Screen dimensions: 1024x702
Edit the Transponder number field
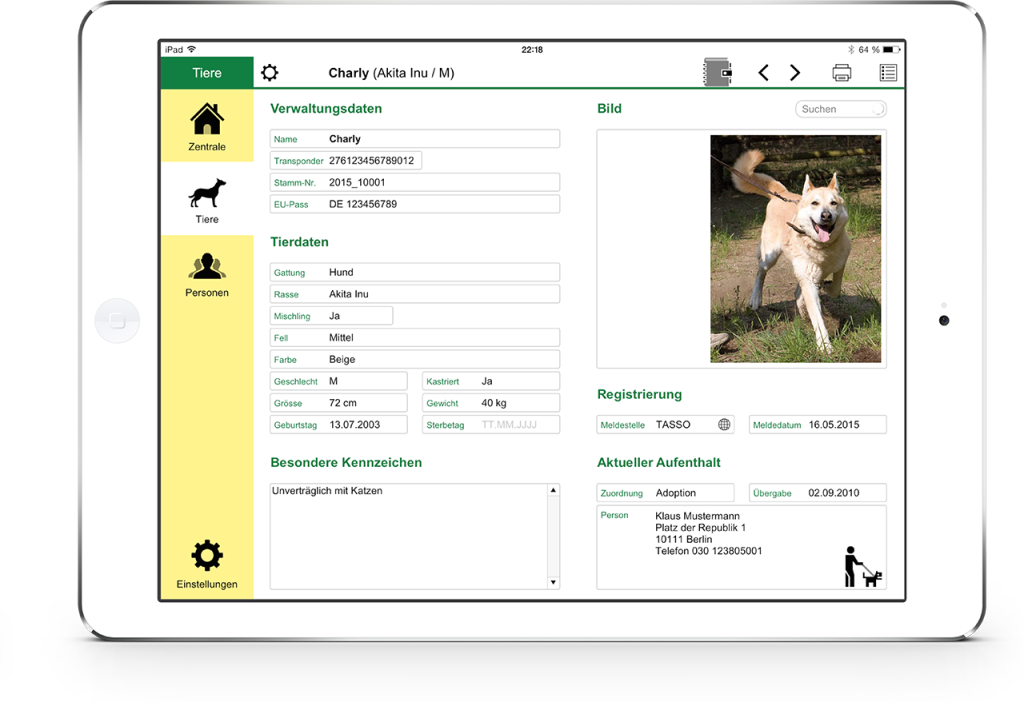[x=345, y=161]
